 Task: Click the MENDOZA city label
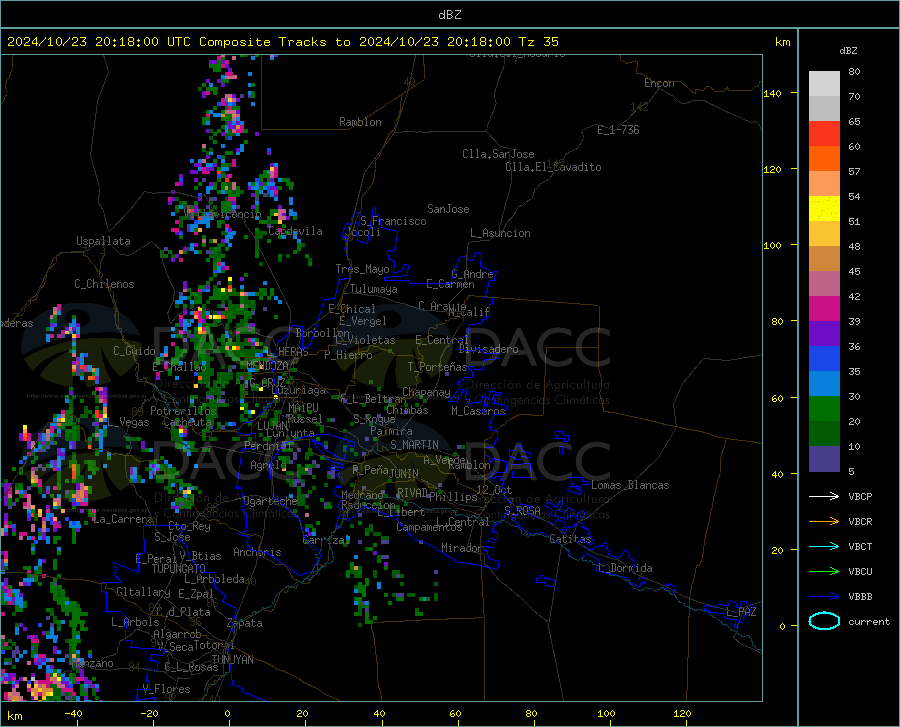(x=267, y=366)
